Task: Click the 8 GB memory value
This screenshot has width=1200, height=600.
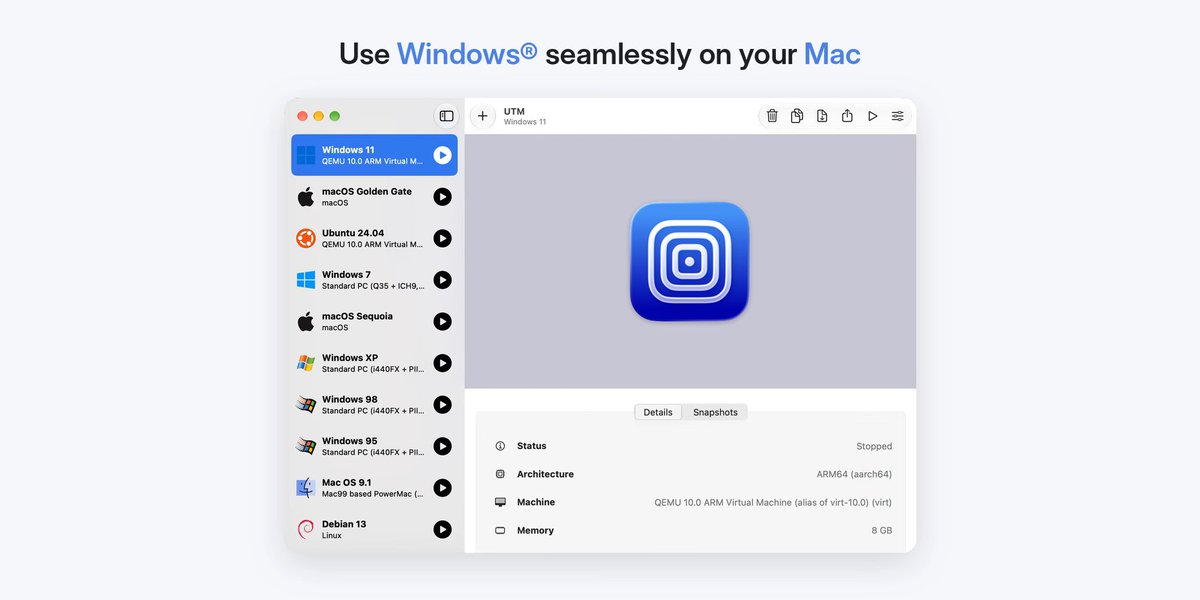Action: pyautogui.click(x=882, y=530)
